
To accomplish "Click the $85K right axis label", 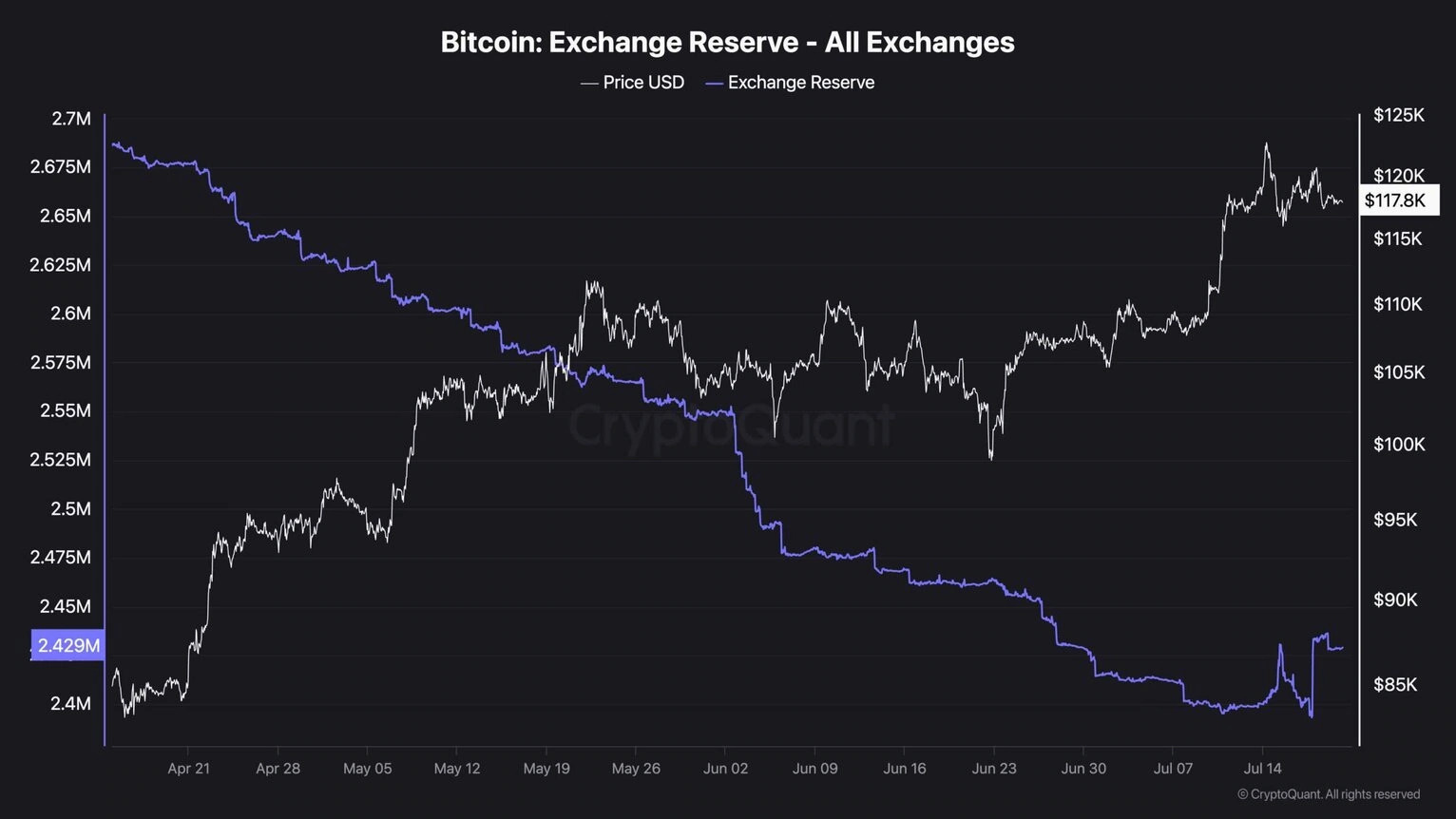I will [x=1395, y=685].
